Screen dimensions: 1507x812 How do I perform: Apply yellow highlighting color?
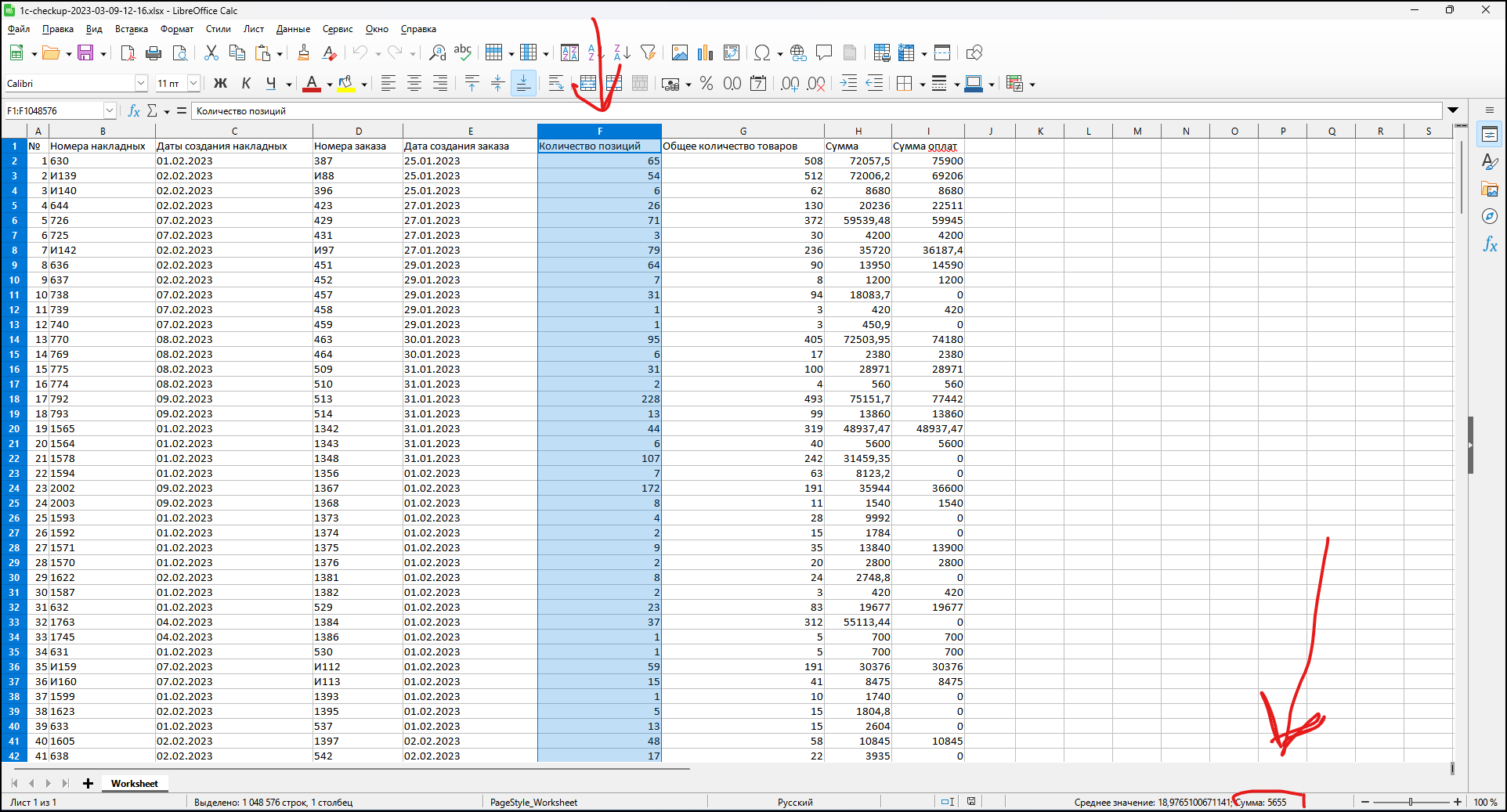click(x=345, y=84)
